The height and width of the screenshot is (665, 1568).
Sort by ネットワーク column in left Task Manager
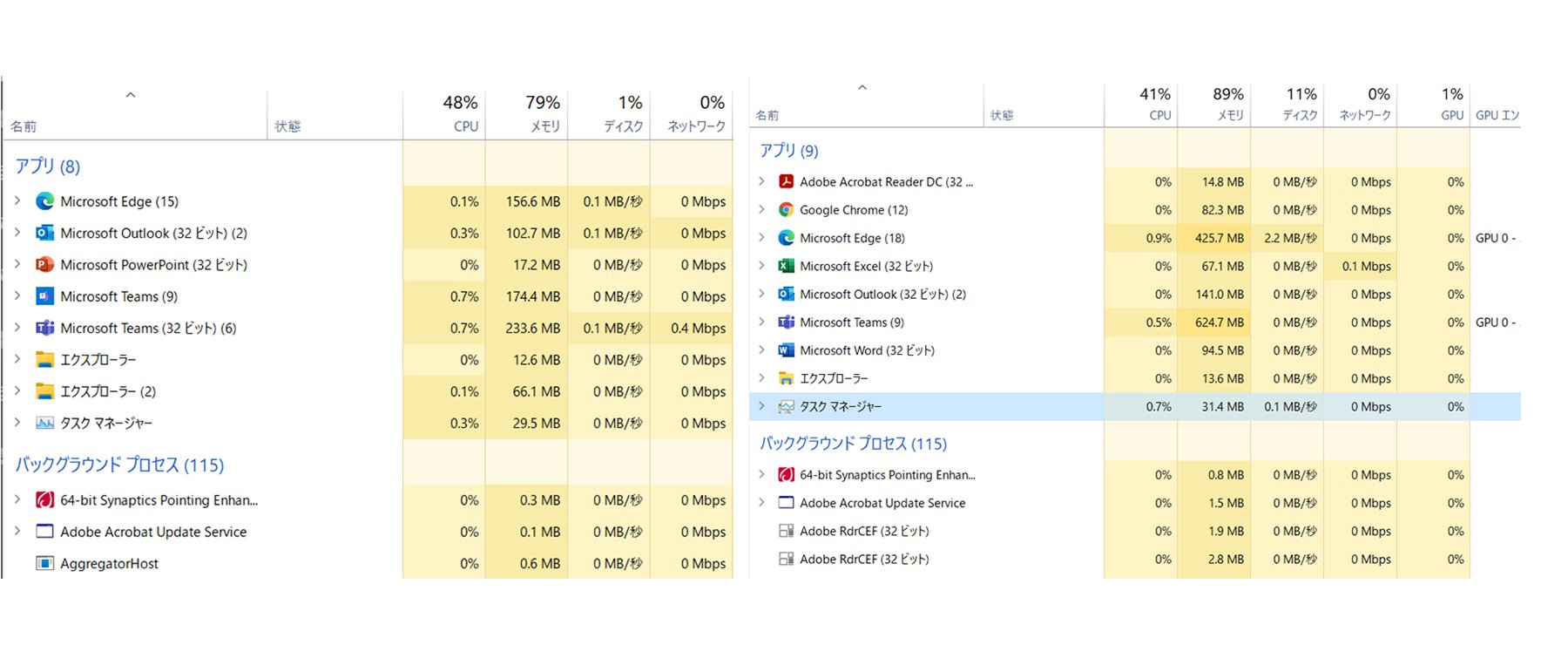692,114
